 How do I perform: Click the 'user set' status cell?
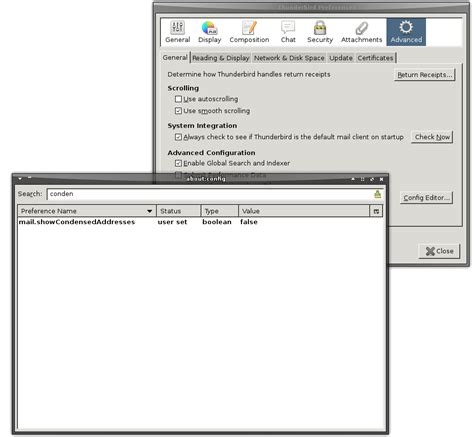tap(172, 222)
